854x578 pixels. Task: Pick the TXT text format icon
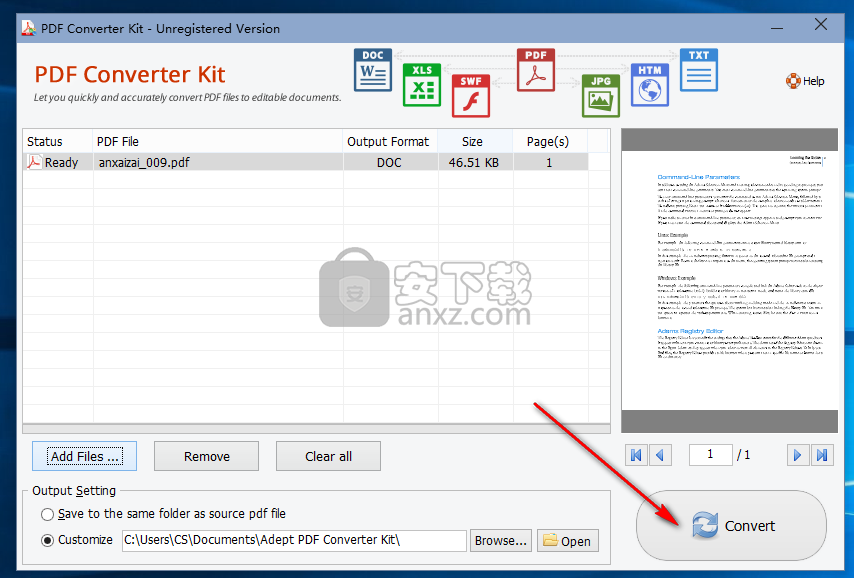pos(699,70)
